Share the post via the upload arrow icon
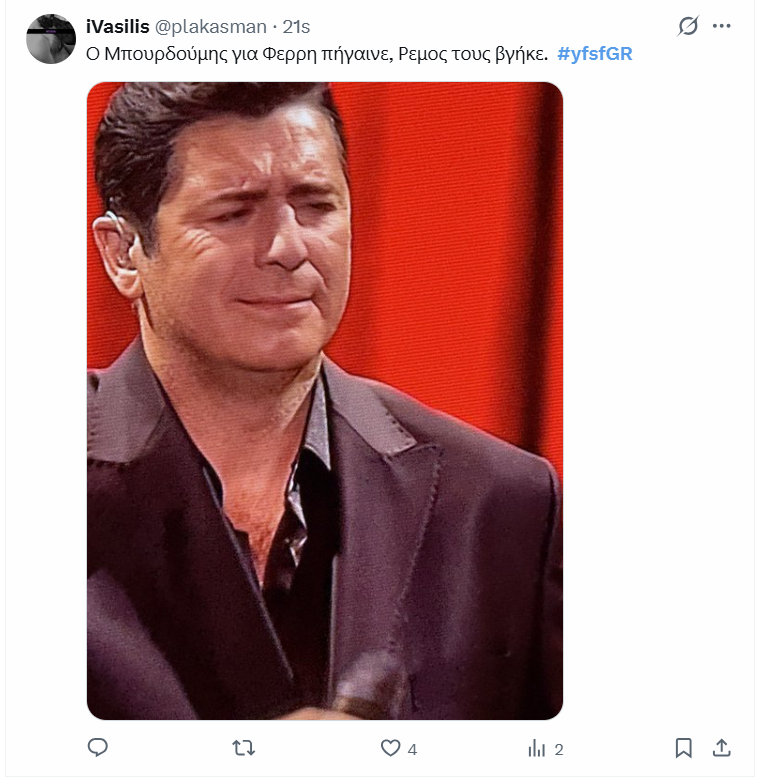 pyautogui.click(x=720, y=748)
